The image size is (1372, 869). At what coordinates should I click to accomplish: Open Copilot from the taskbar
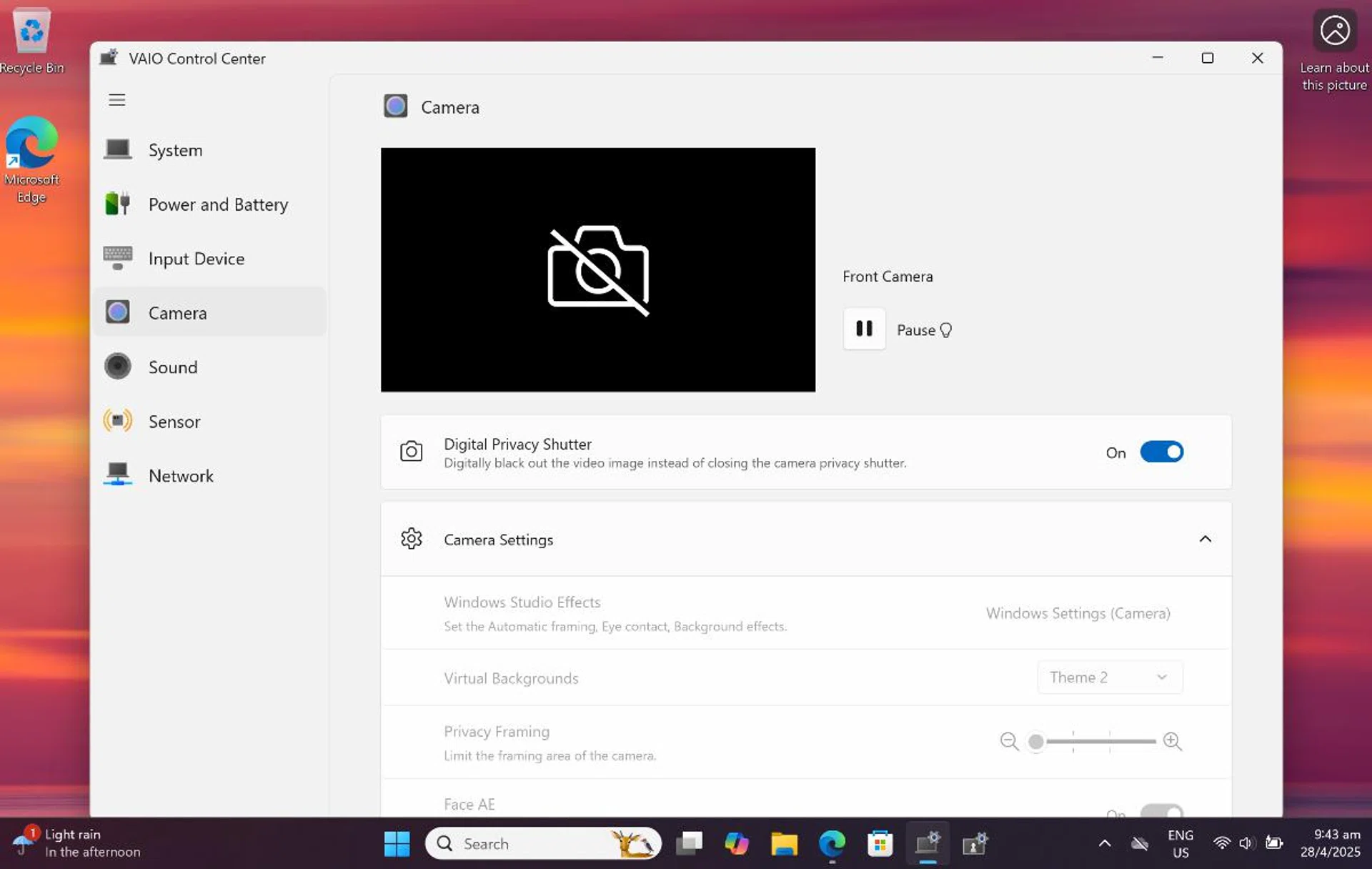point(736,844)
